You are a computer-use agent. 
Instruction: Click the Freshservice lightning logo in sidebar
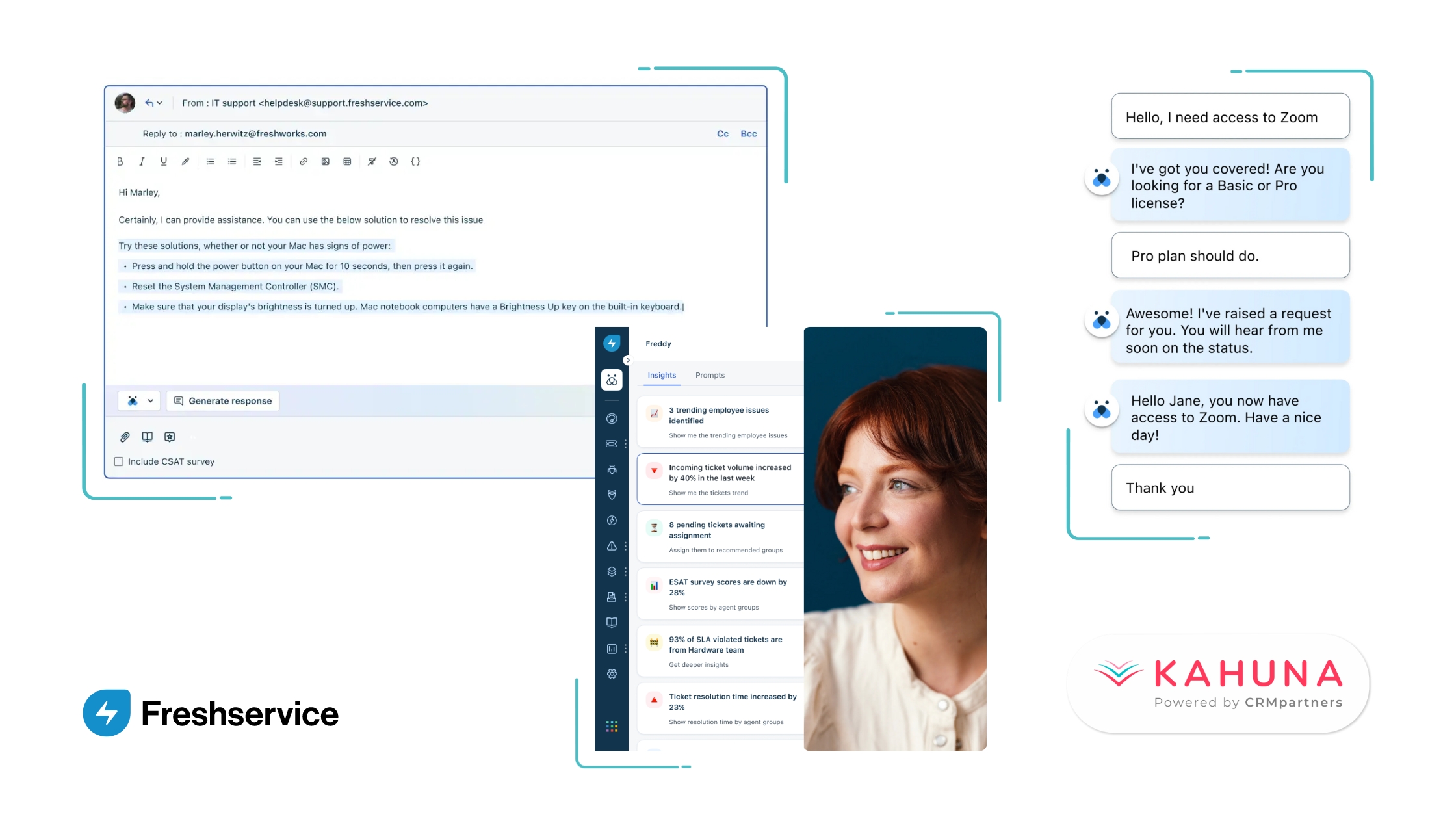coord(612,343)
